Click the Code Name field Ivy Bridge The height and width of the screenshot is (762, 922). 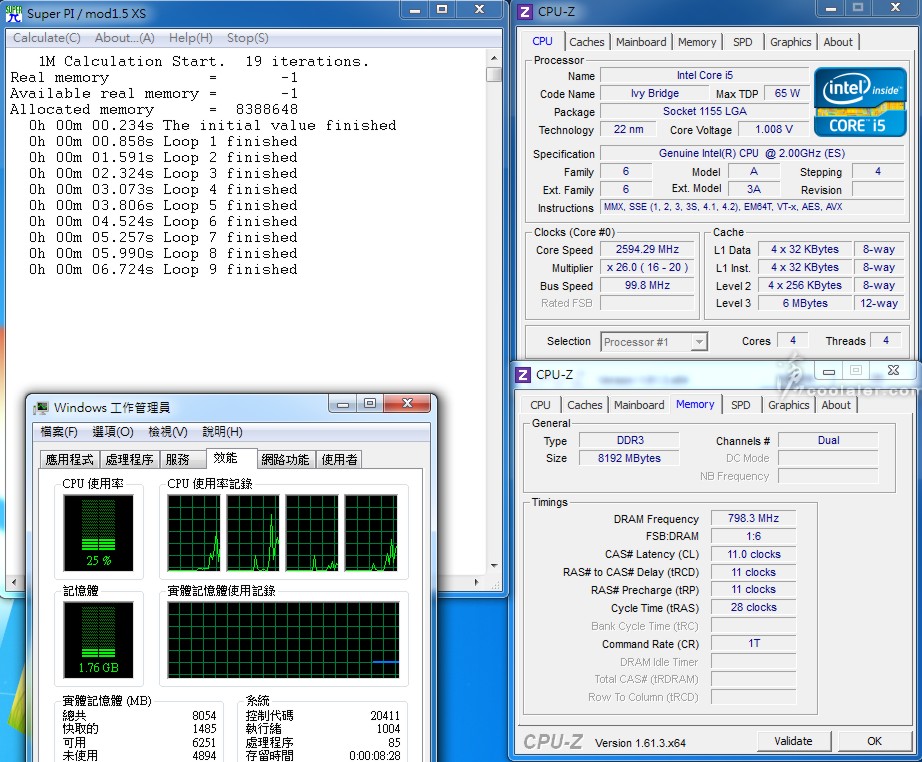pyautogui.click(x=654, y=93)
